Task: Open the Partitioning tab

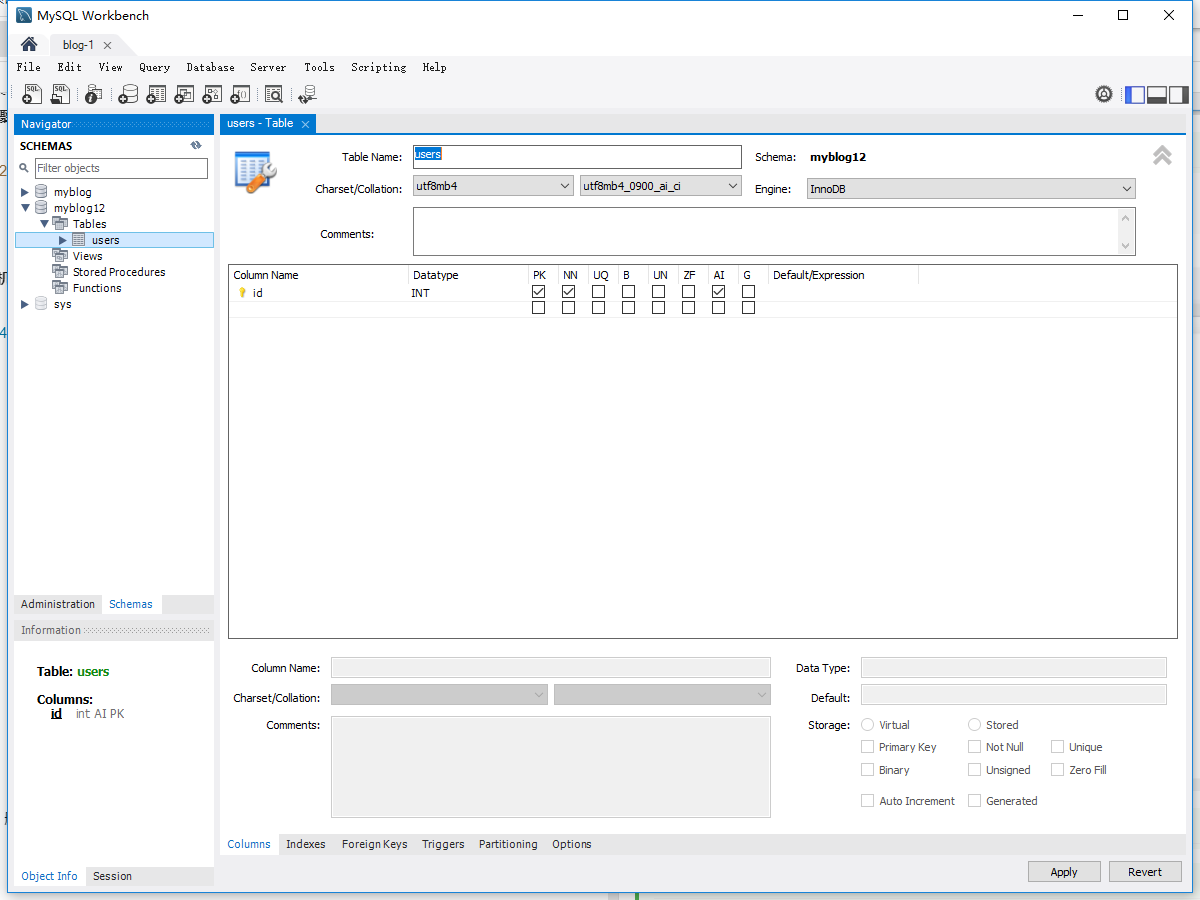Action: point(508,844)
